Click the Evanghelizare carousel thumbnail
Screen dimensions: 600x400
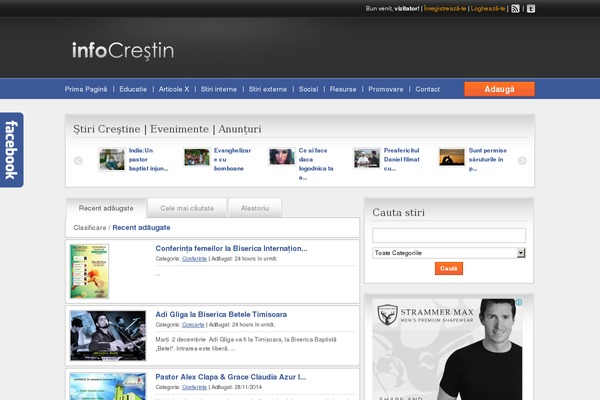click(197, 157)
